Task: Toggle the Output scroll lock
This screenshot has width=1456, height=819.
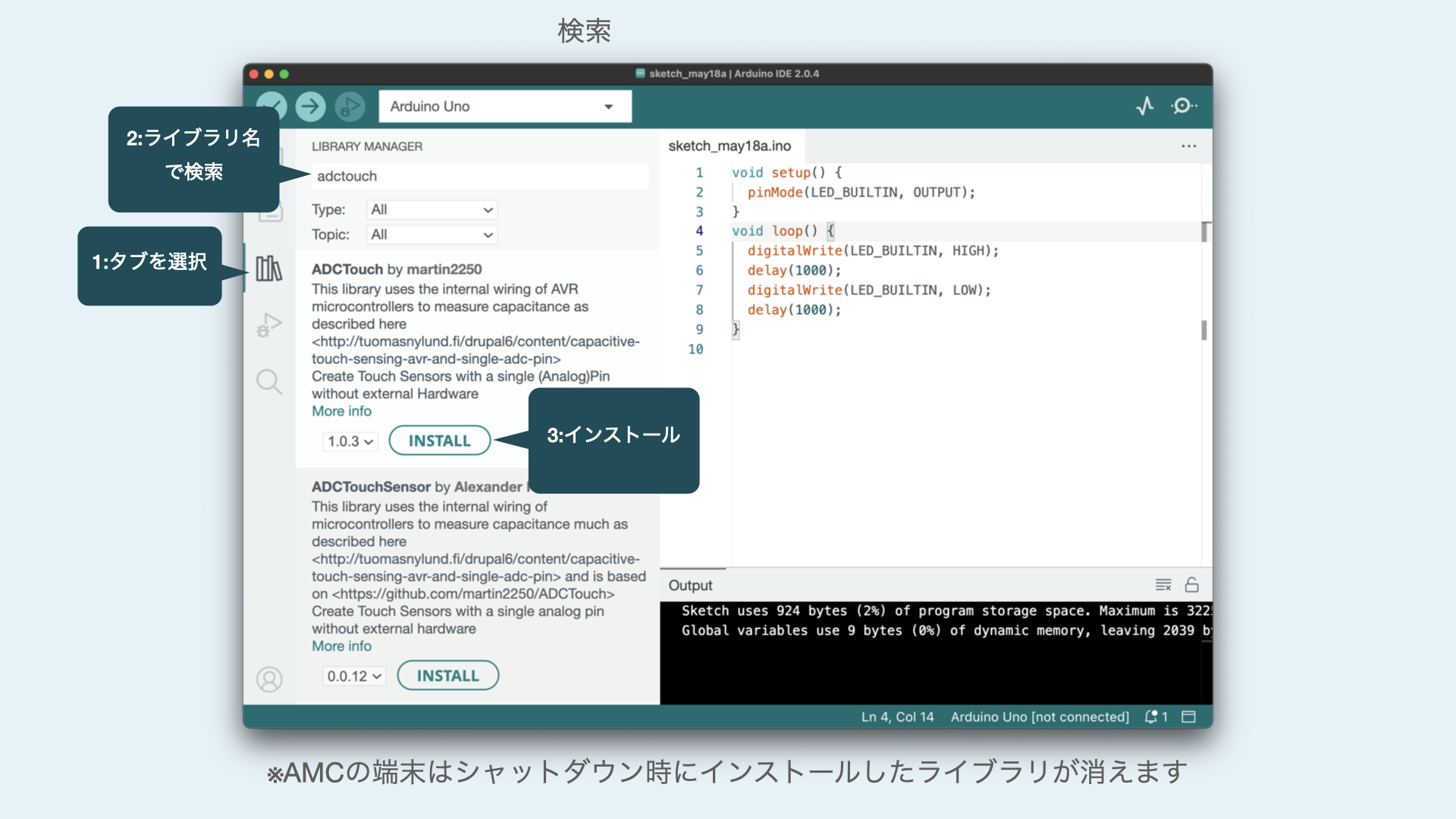Action: 1192,585
